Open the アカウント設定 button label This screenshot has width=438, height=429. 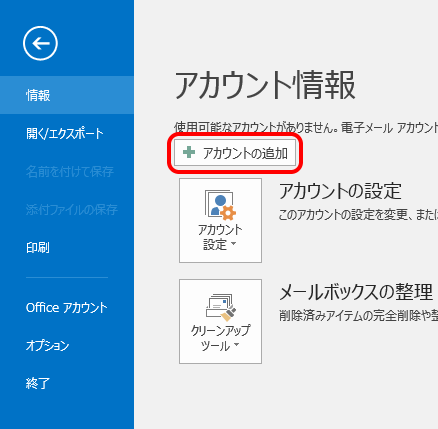220,237
